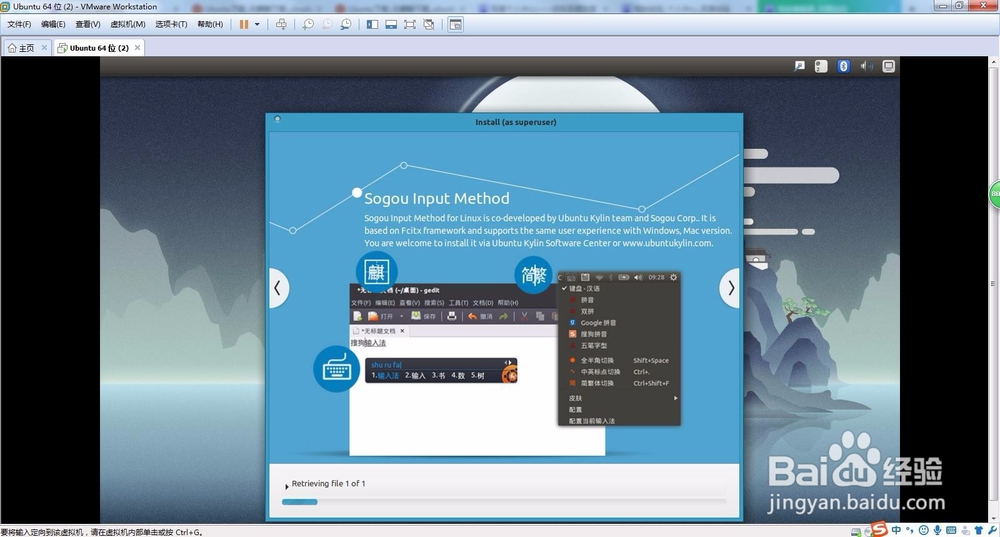
Task: Show or hide the library sidebar icon
Action: pyautogui.click(x=372, y=24)
